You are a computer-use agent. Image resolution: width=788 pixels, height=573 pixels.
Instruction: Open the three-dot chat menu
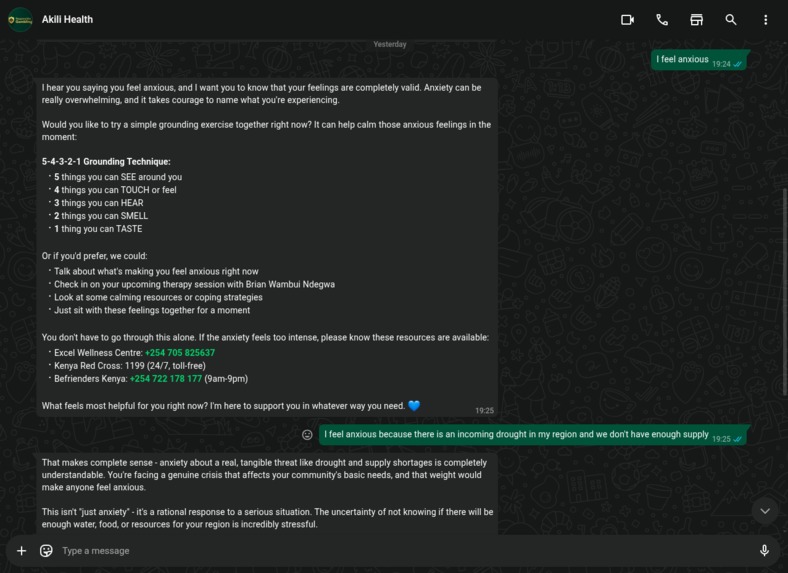pos(765,20)
